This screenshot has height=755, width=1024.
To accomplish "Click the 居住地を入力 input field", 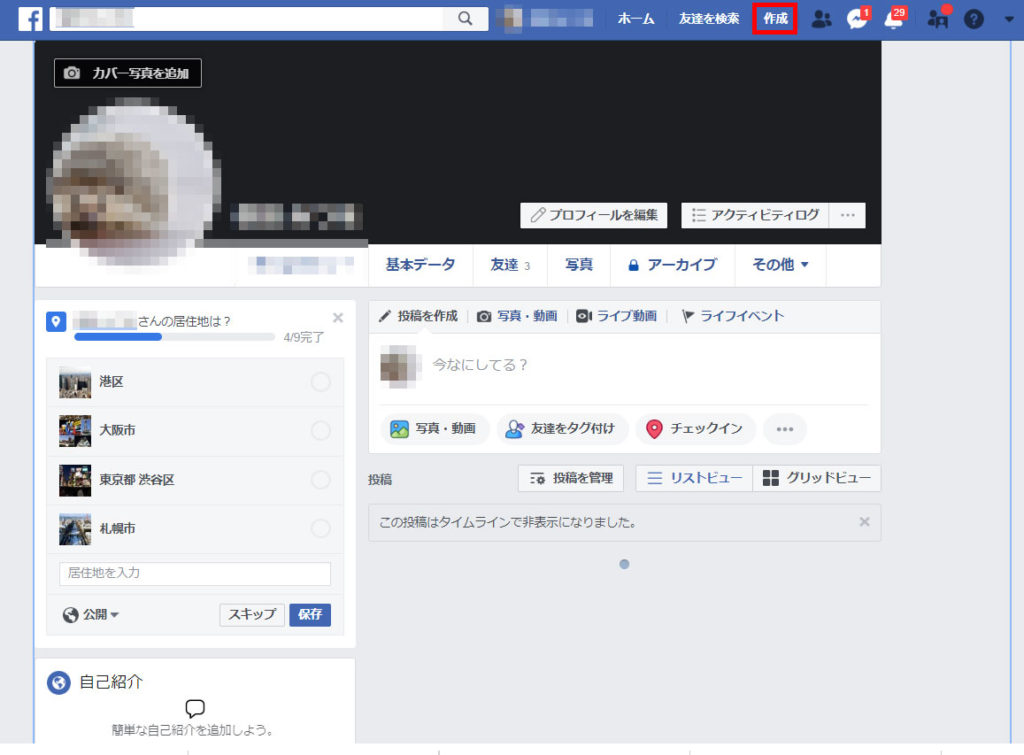I will click(195, 573).
